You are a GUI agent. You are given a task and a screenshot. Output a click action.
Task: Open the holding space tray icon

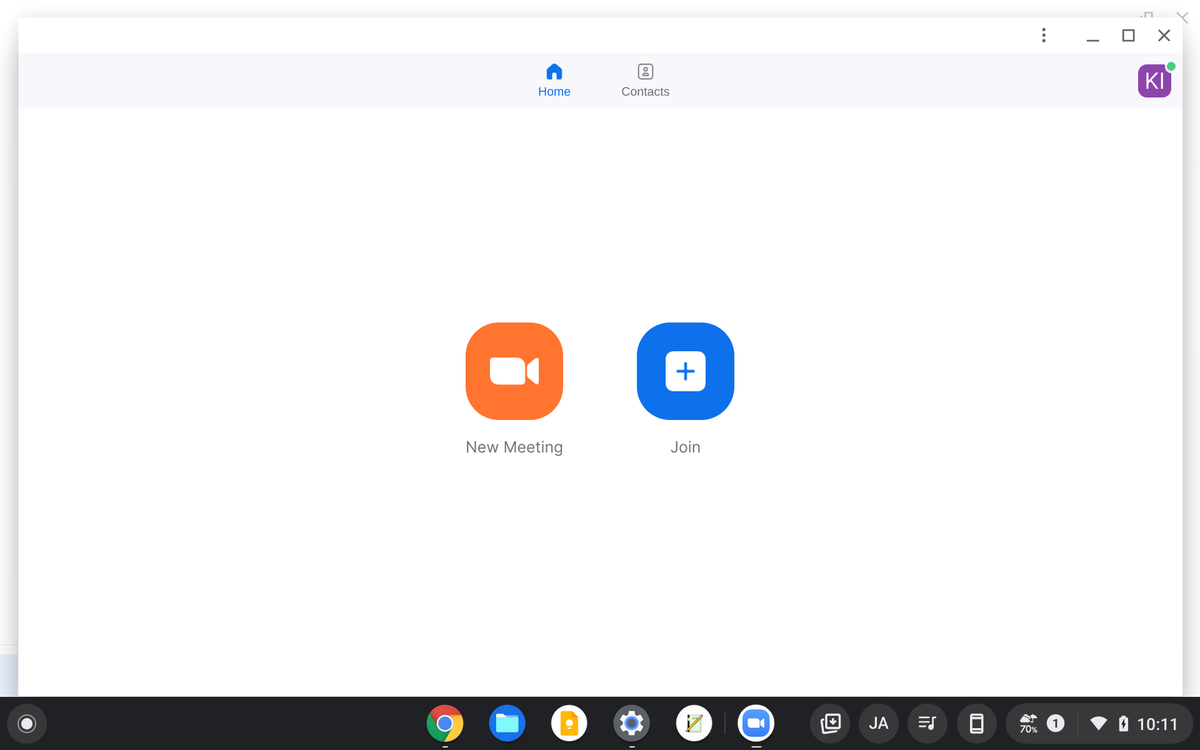[x=830, y=723]
